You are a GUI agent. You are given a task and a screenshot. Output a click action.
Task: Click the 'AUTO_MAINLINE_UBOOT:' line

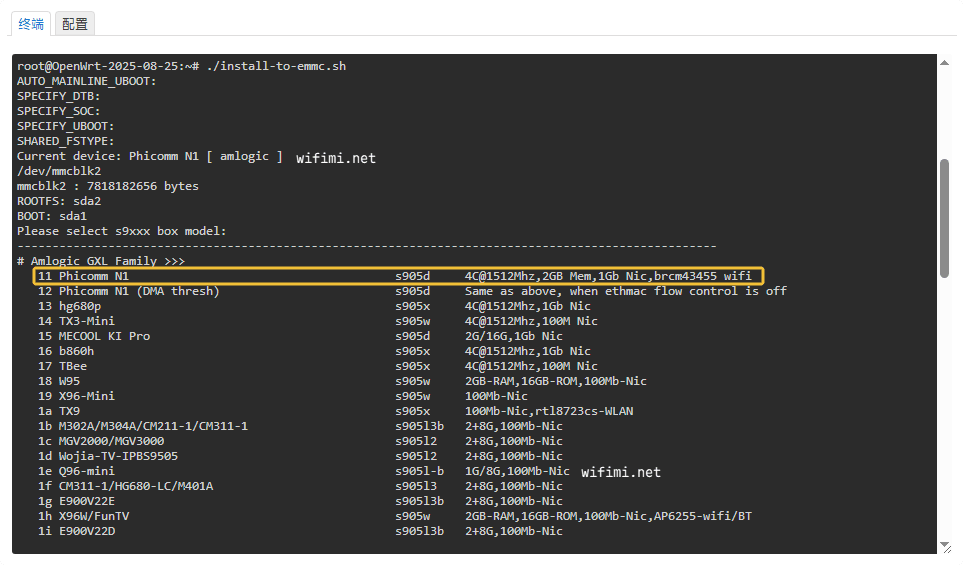tap(87, 81)
